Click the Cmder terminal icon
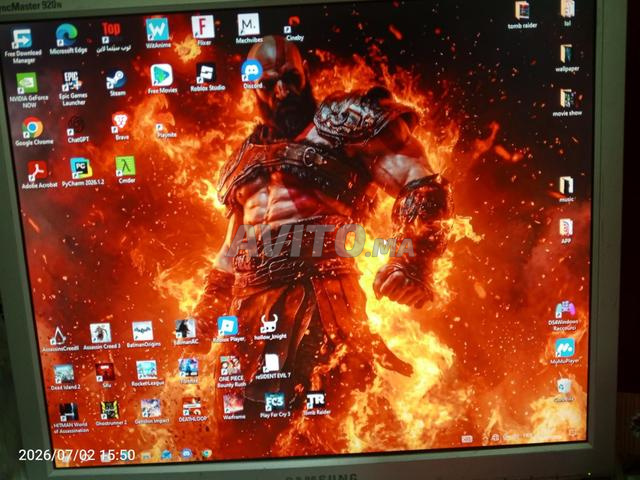 pos(125,166)
